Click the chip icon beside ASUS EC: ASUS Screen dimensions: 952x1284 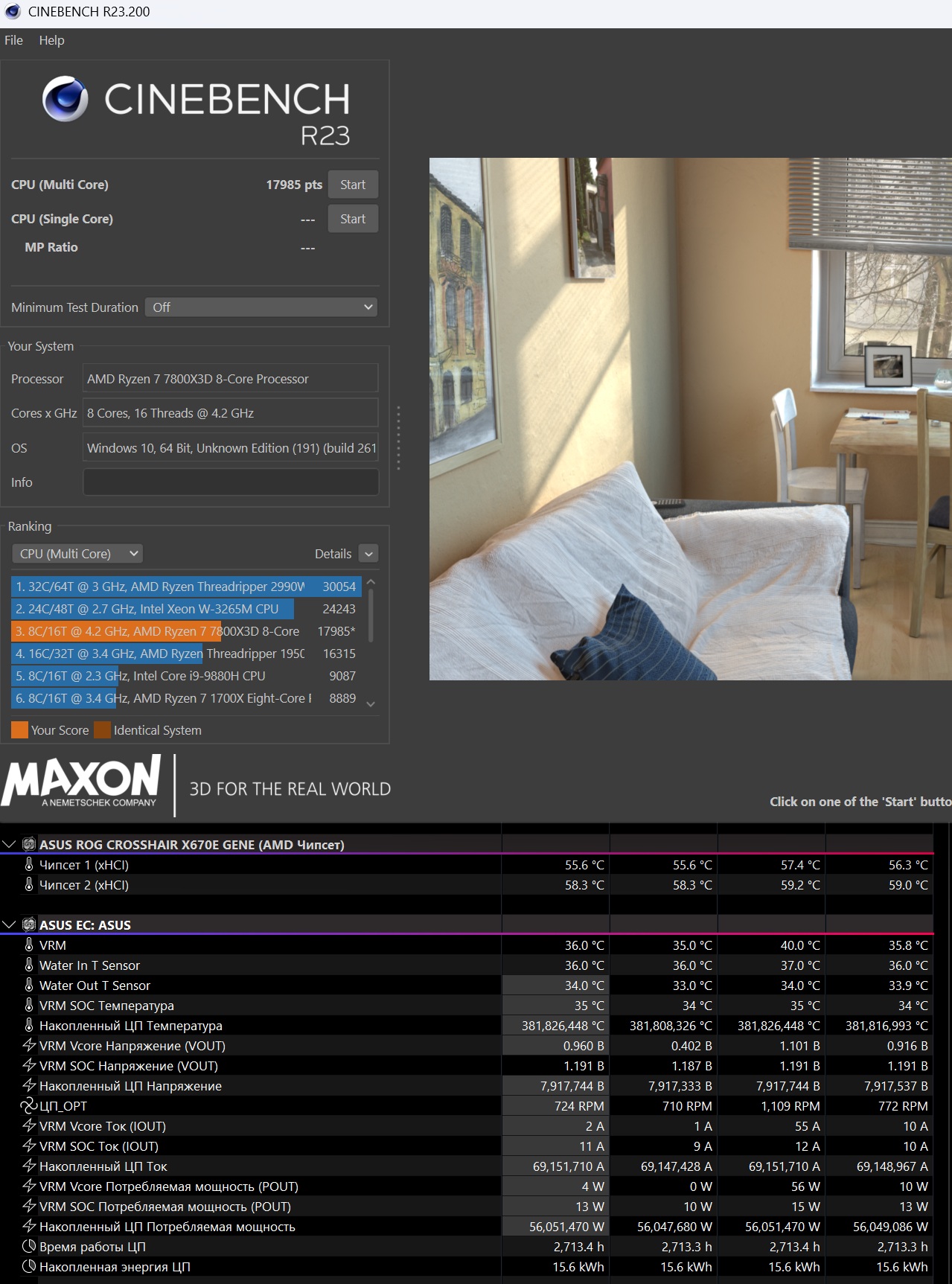[29, 924]
